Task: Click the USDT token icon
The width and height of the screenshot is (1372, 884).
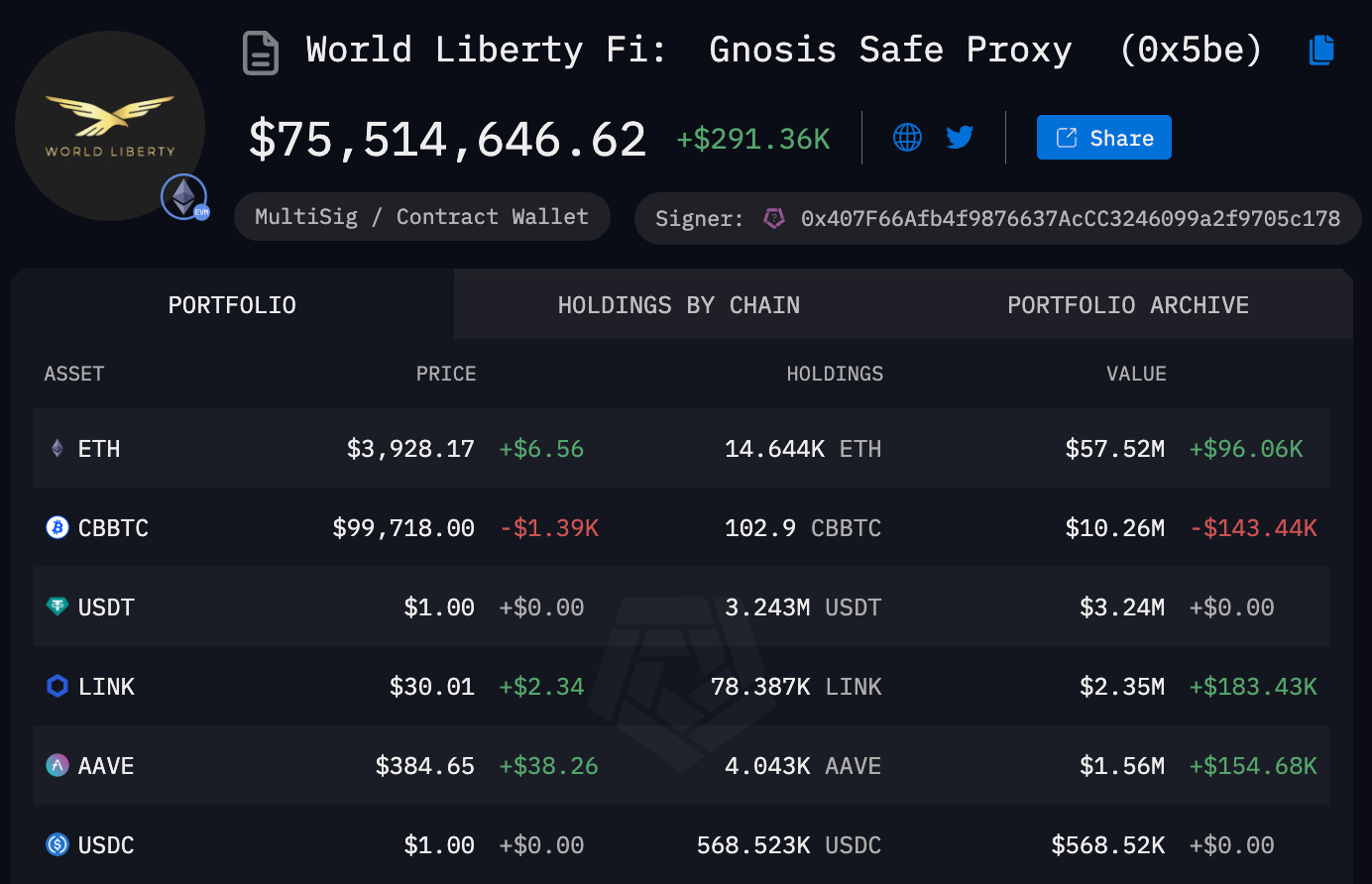Action: [x=57, y=607]
